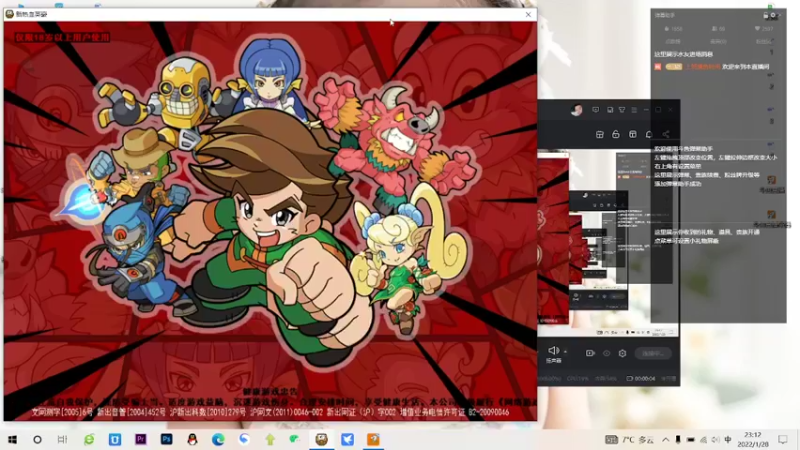The height and width of the screenshot is (450, 800).
Task: Open the Windows notification center
Action: (x=783, y=439)
